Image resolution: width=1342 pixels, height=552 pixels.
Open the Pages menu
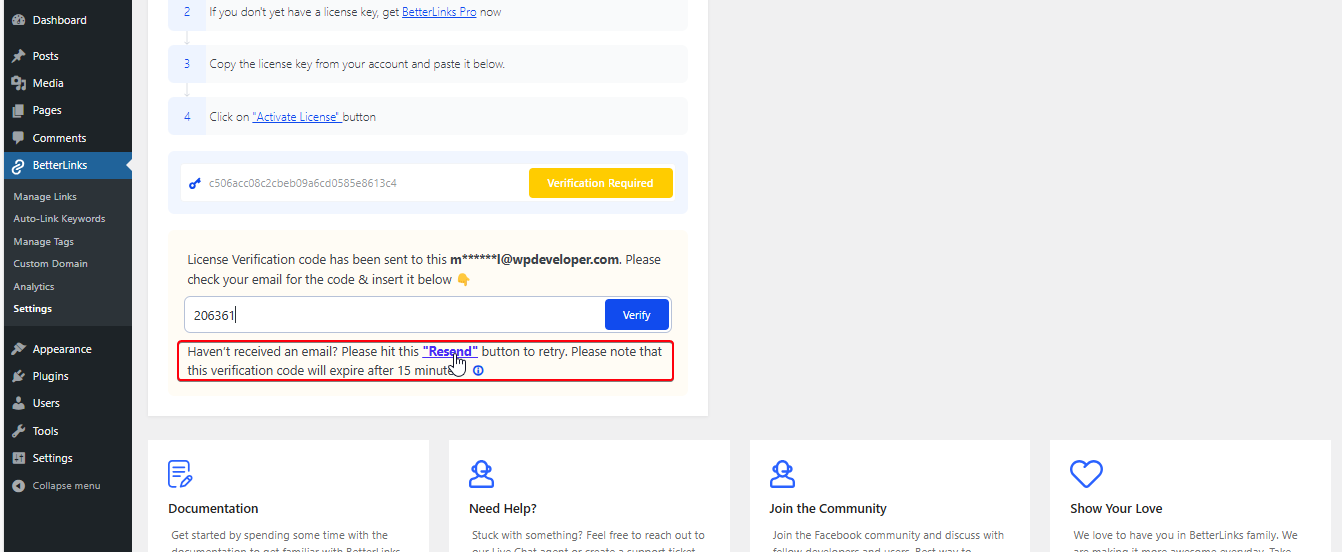[x=66, y=110]
